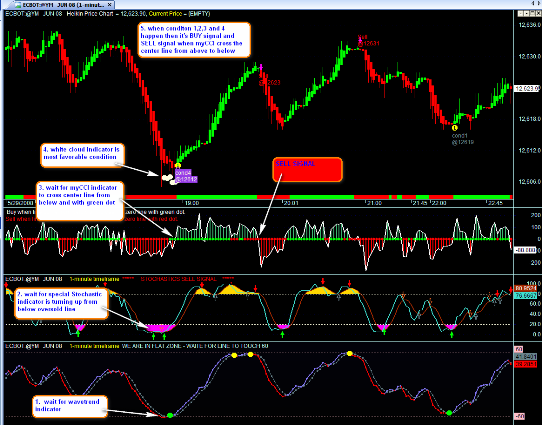542x425 pixels.
Task: Click the 12,606.0 price axis label
Action: tap(529, 181)
